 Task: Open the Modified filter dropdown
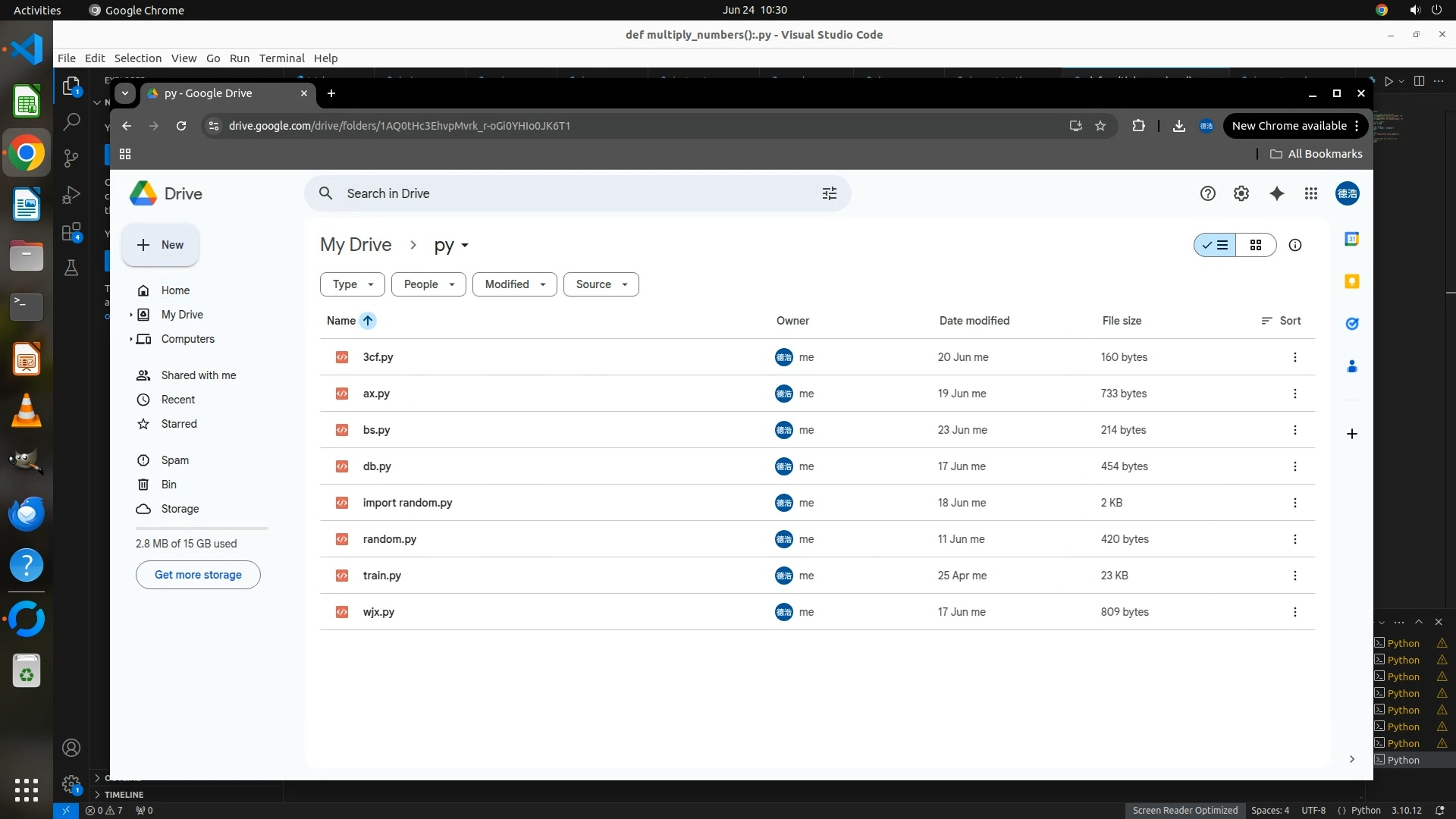click(x=515, y=284)
